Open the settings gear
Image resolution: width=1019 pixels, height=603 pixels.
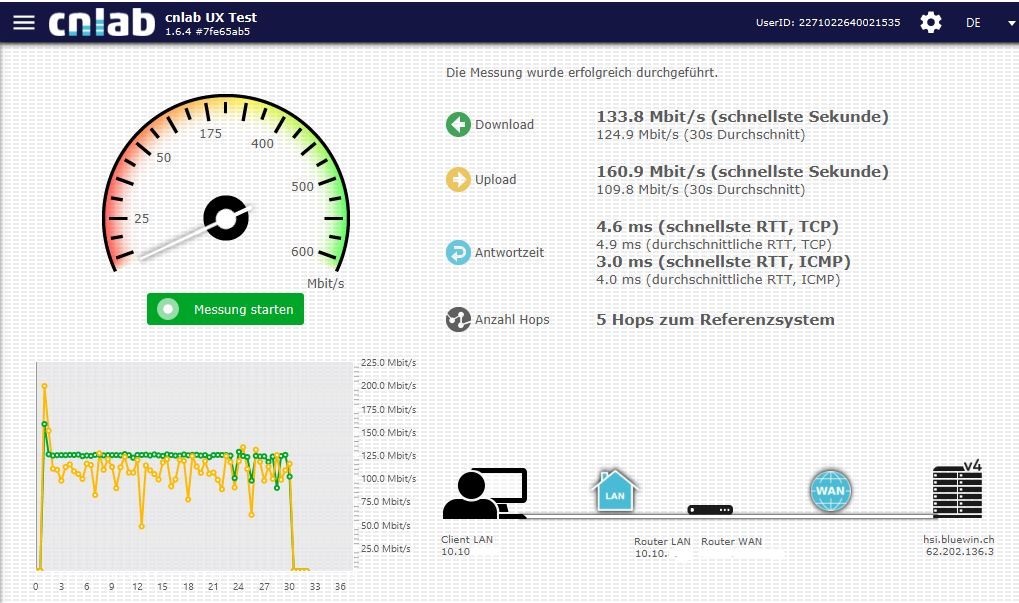click(x=930, y=21)
